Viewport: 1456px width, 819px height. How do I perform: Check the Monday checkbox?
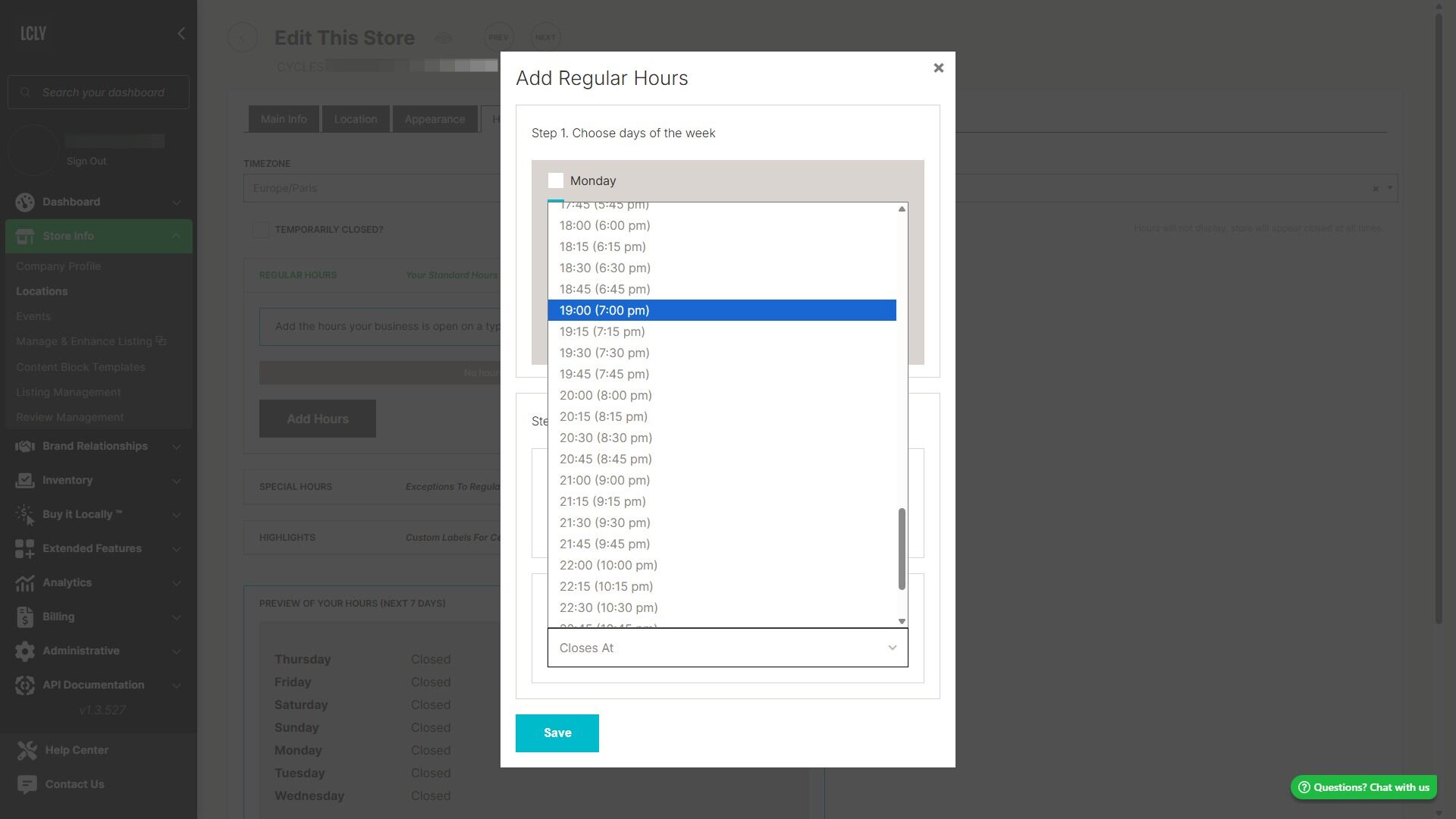pos(556,180)
